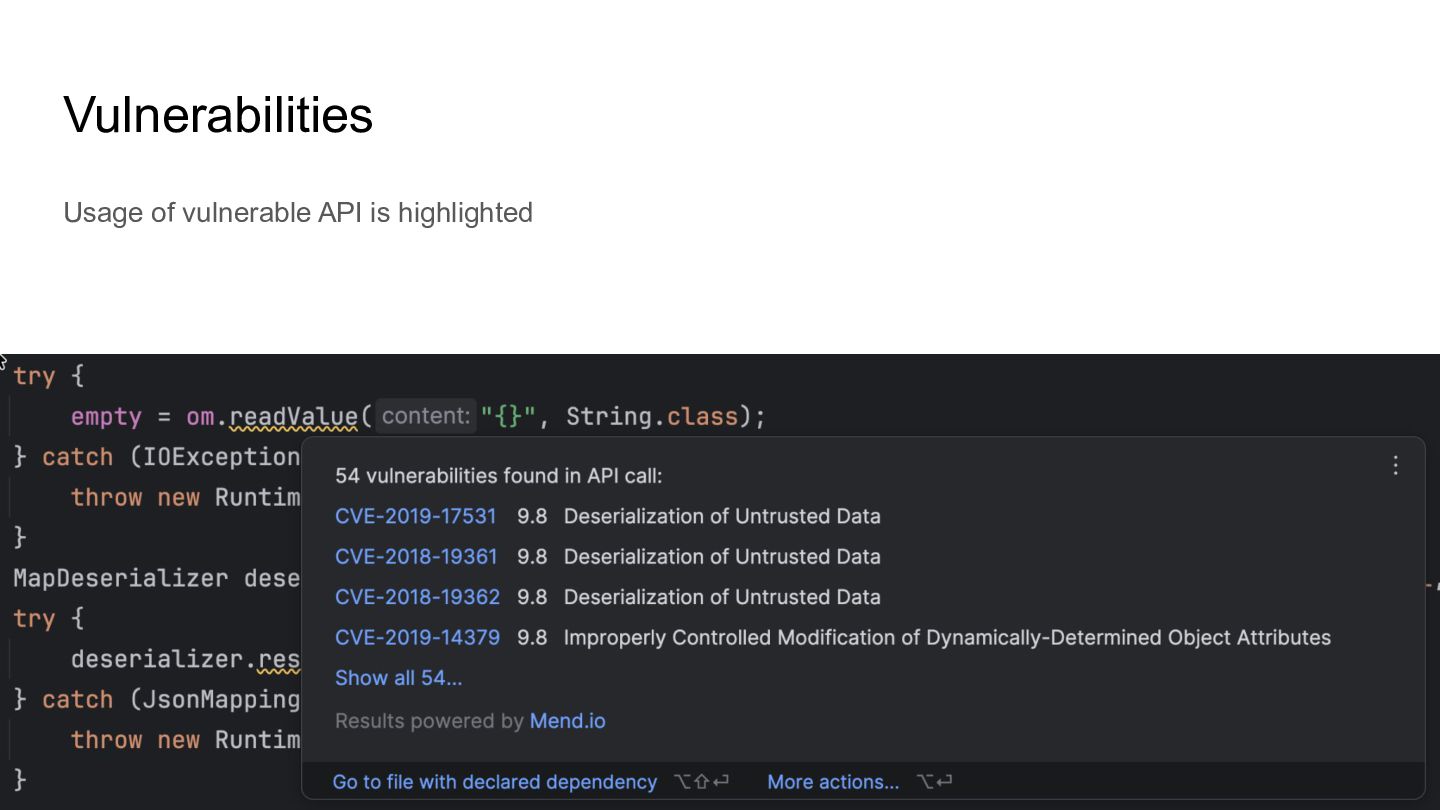Image resolution: width=1440 pixels, height=810 pixels.
Task: Click the vulnerable API usage subtitle text
Action: pos(298,212)
